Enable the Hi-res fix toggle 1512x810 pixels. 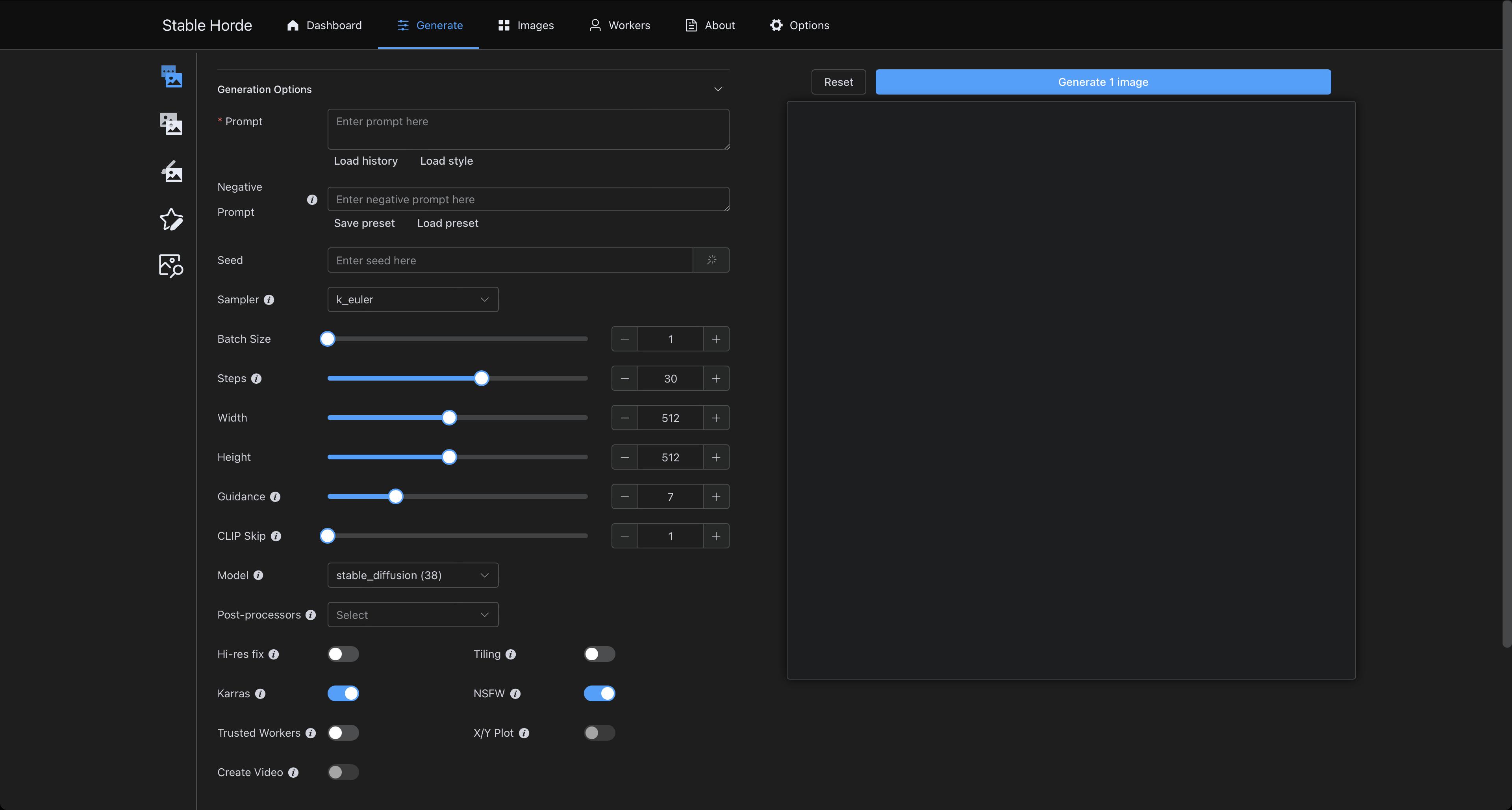pos(343,654)
